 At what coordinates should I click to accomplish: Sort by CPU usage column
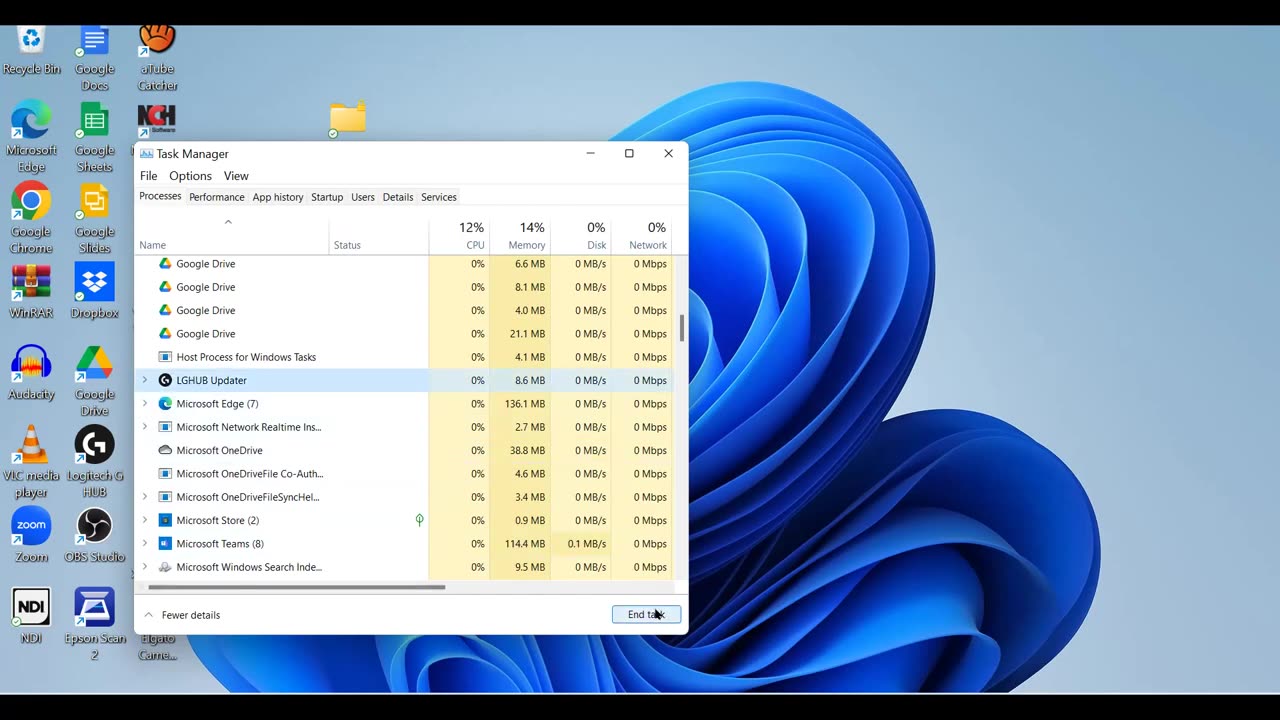pyautogui.click(x=459, y=235)
